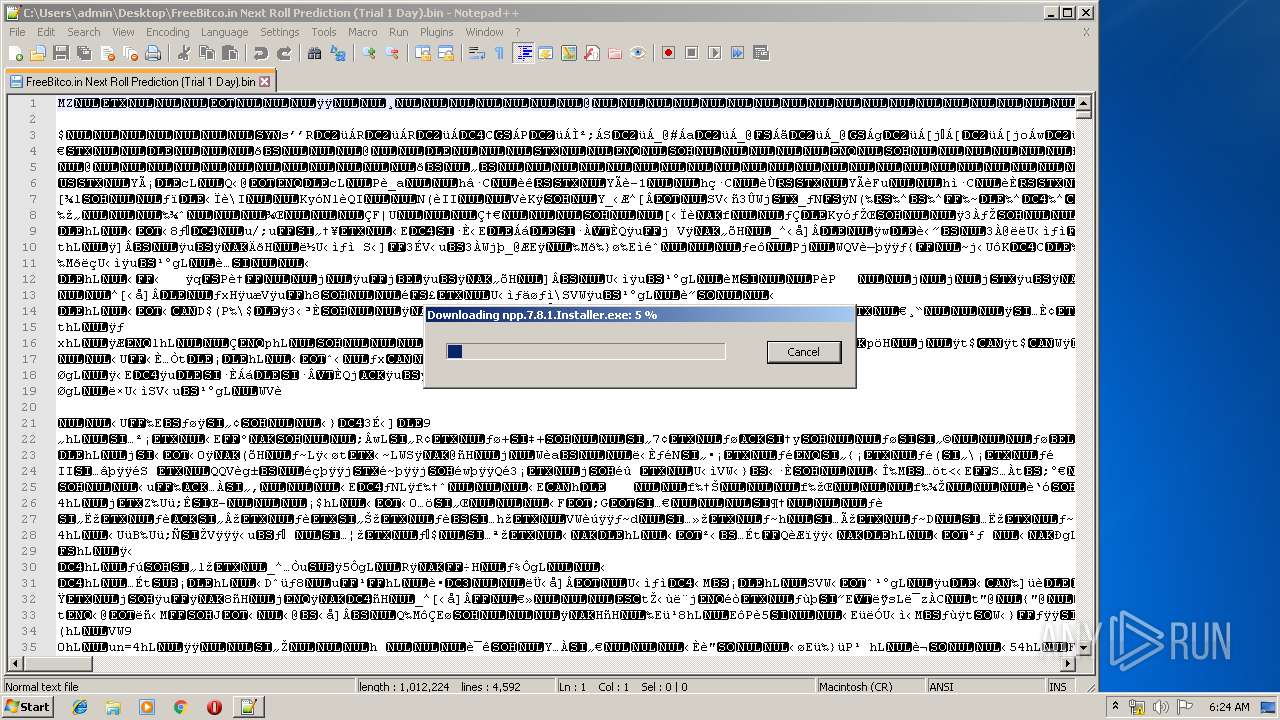The width and height of the screenshot is (1280, 720).
Task: Save the file using the toolbar icon
Action: (x=60, y=53)
